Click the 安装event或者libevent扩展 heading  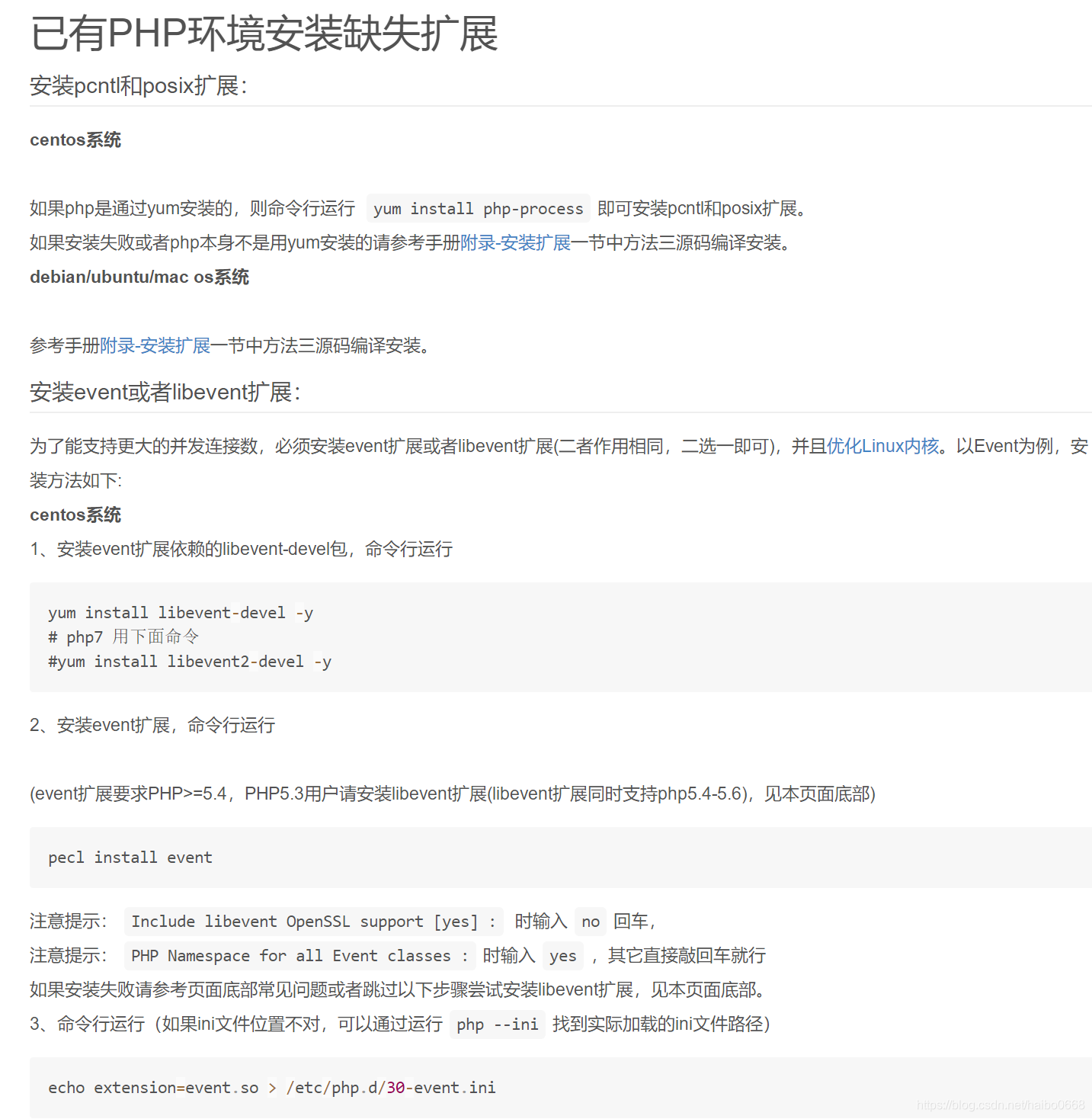(164, 392)
